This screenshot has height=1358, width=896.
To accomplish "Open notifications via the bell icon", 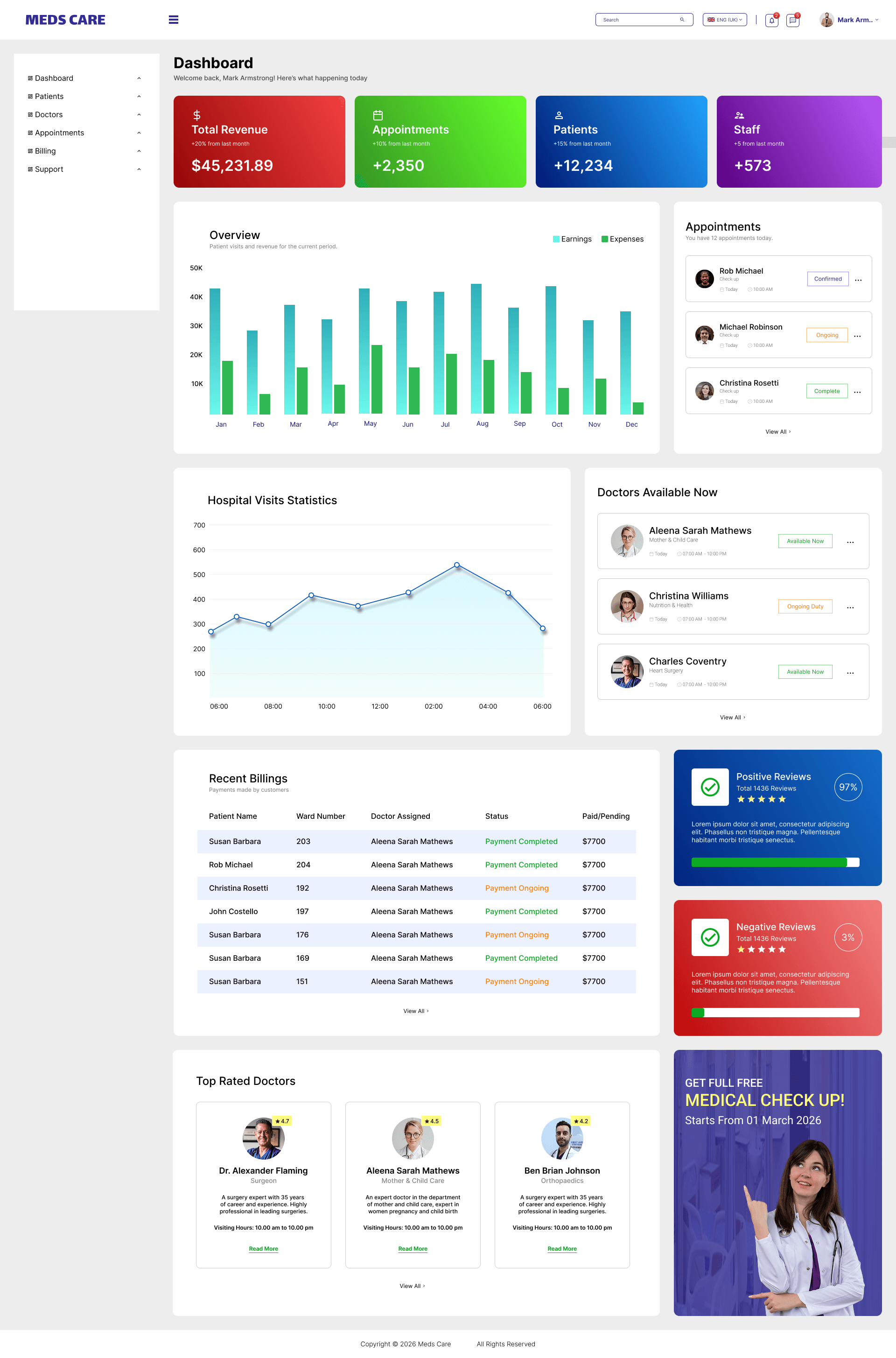I will [x=771, y=20].
